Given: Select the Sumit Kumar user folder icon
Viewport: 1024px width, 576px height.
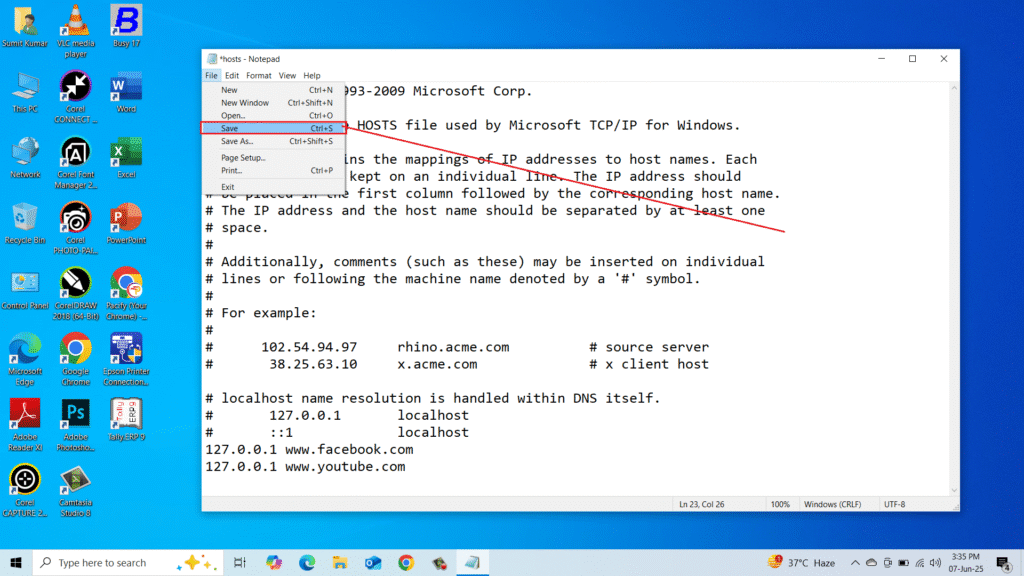Looking at the screenshot, I should (25, 25).
